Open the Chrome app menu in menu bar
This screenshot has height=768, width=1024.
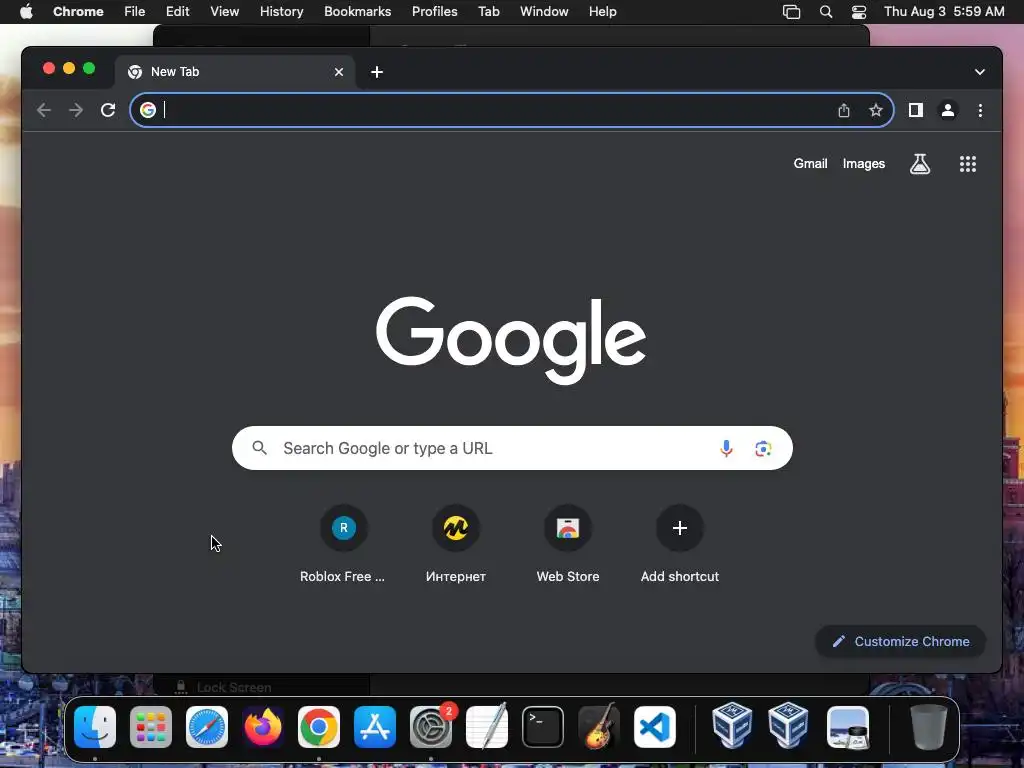click(78, 12)
